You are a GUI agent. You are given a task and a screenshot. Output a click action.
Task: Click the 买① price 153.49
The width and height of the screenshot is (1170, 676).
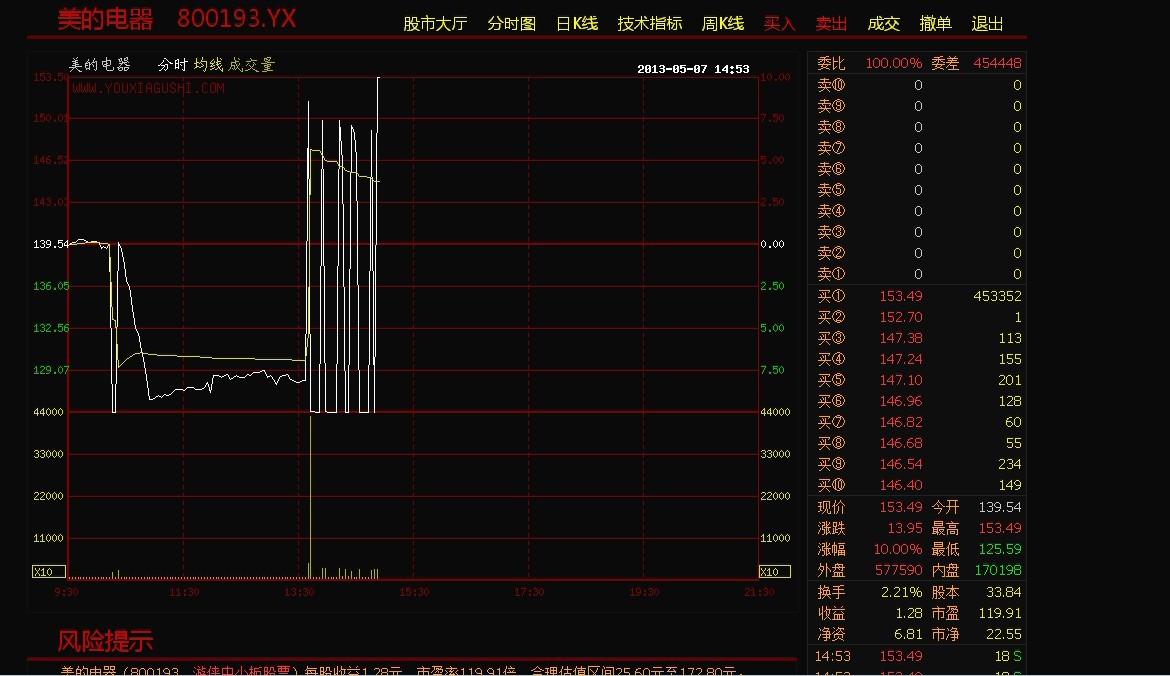(x=901, y=296)
